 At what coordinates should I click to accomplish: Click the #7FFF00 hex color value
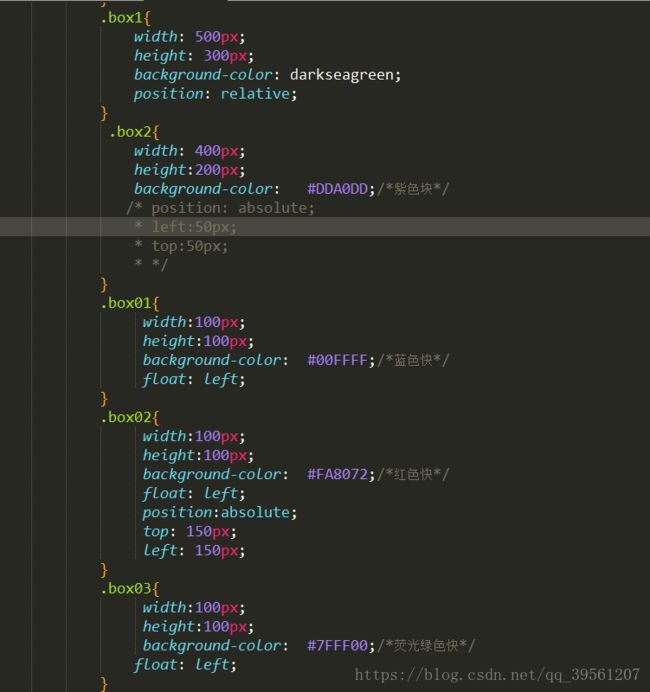(338, 645)
